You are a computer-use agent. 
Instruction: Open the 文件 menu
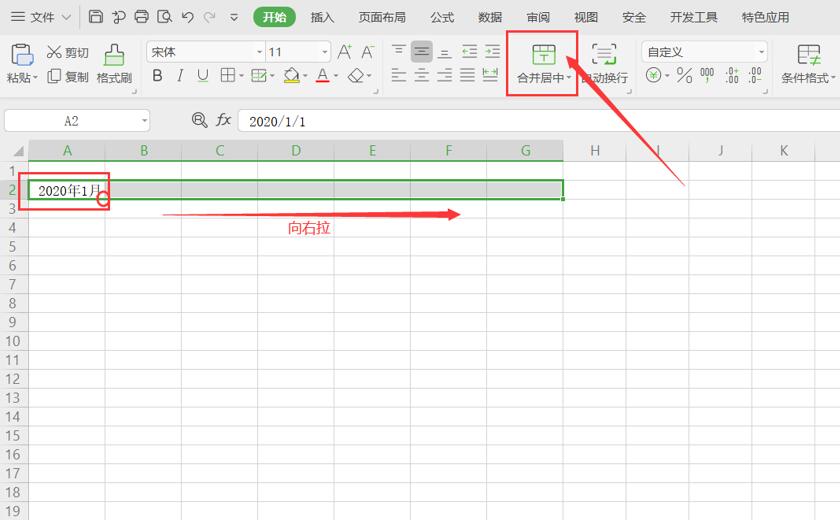coord(41,17)
